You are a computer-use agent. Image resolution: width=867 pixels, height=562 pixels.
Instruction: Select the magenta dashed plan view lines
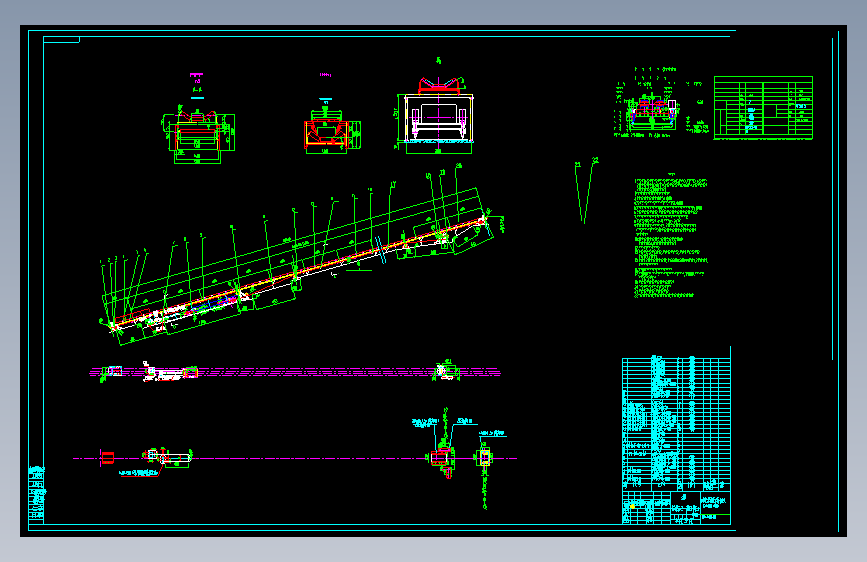(295, 372)
